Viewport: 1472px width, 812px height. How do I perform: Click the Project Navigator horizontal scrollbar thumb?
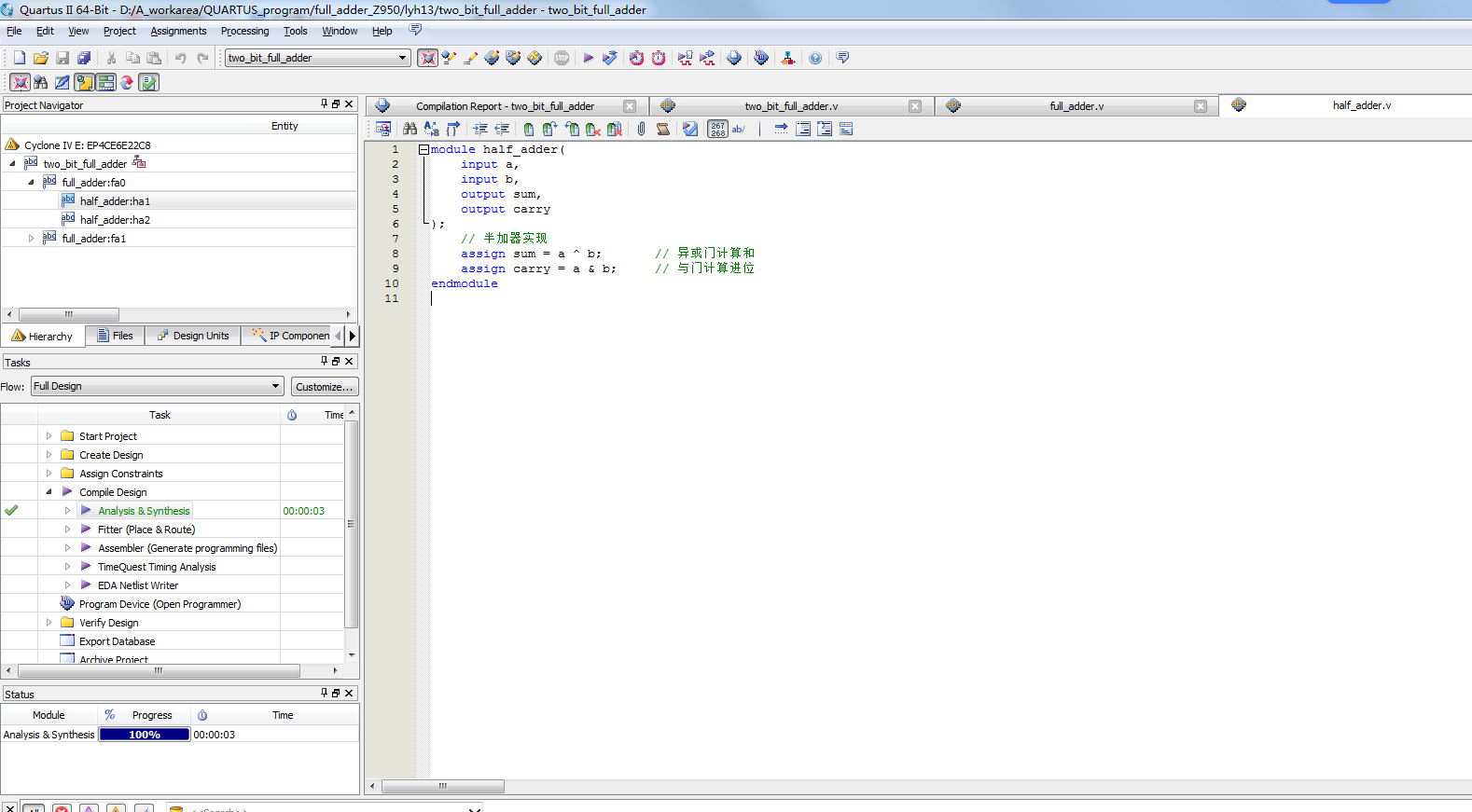point(68,314)
